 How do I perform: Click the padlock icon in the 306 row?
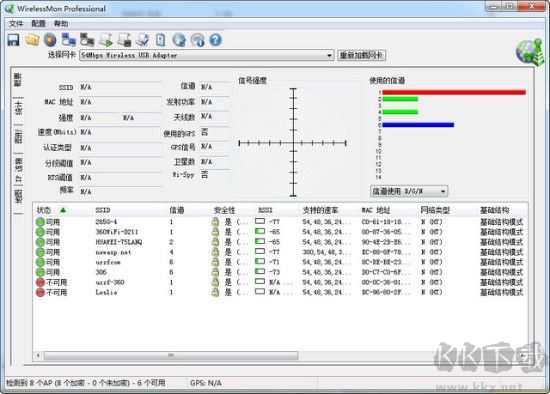(215, 272)
